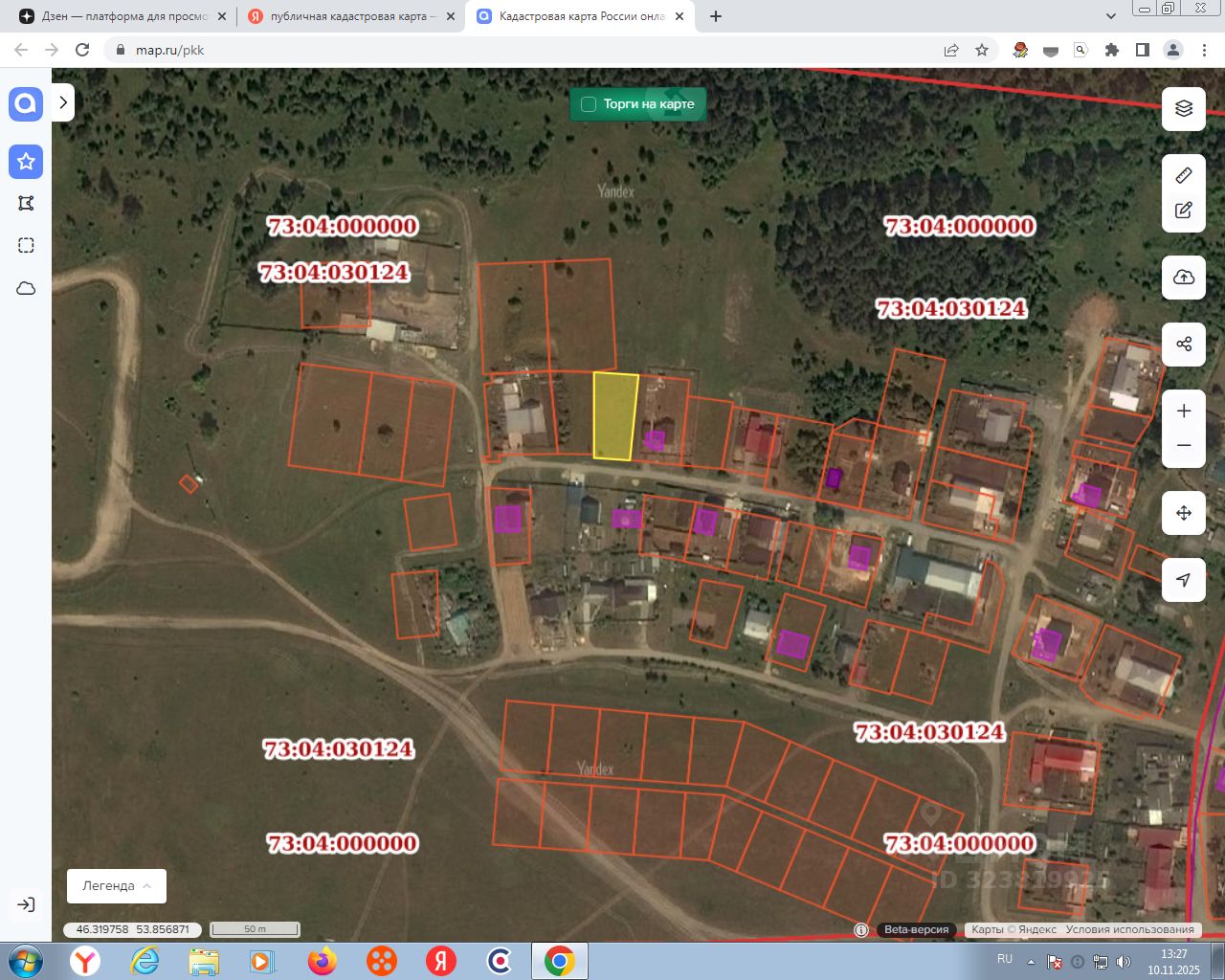Image resolution: width=1225 pixels, height=980 pixels.
Task: Open the media player taskbar icon
Action: click(x=263, y=961)
